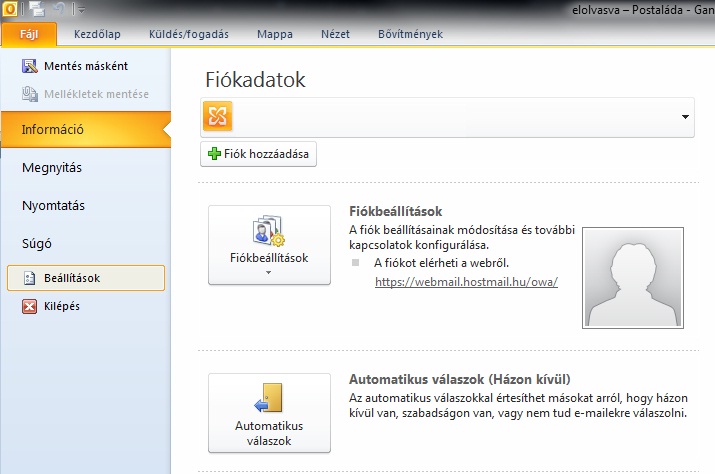The height and width of the screenshot is (474, 715).
Task: Choose Mentés másként label in backstage menu
Action: point(86,66)
